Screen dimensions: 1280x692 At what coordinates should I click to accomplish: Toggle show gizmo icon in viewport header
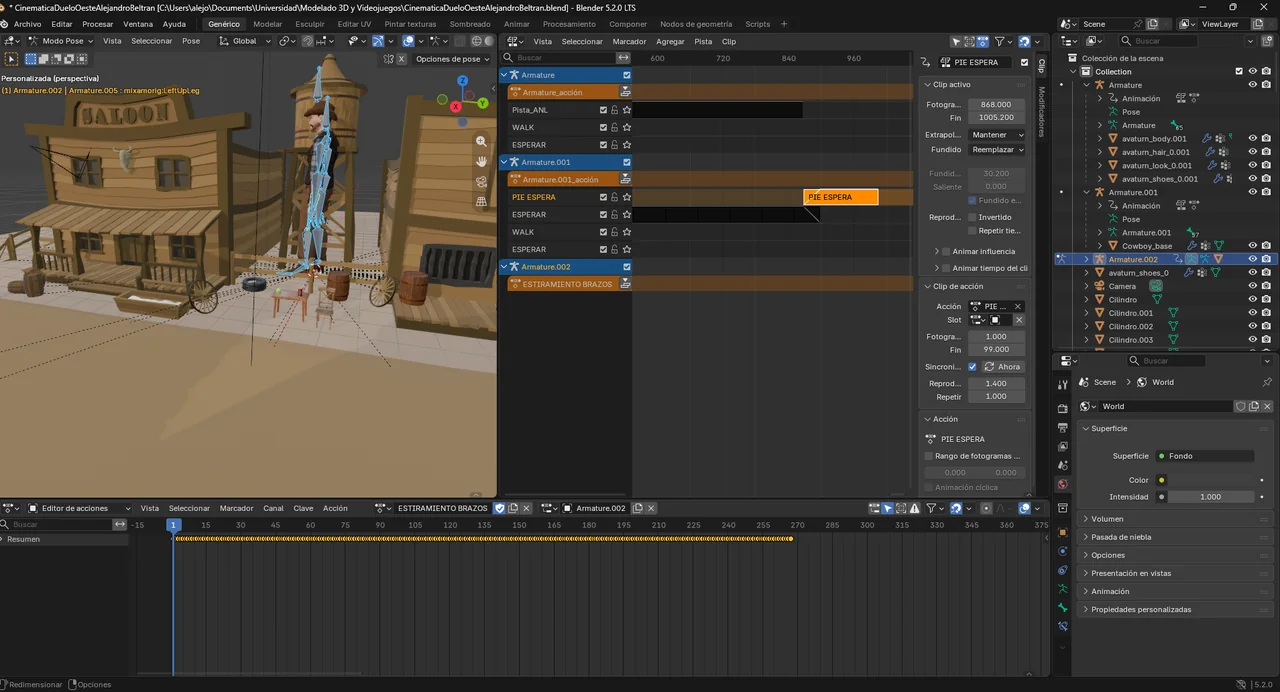point(378,41)
